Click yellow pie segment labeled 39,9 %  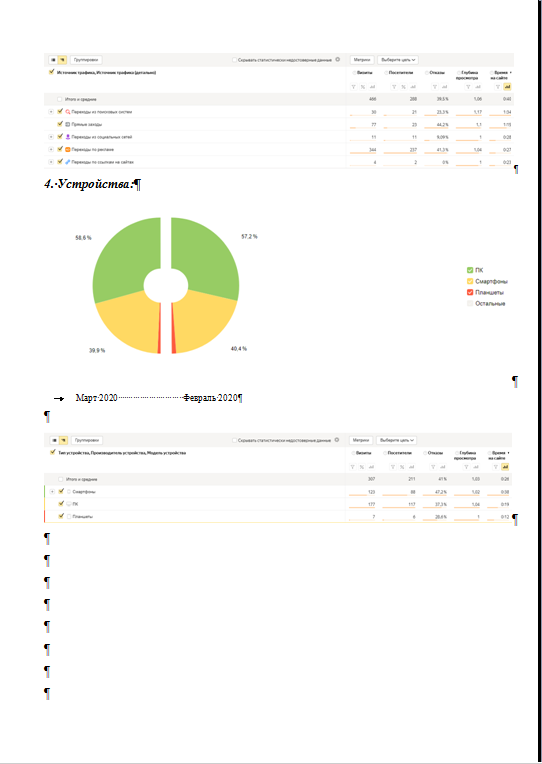pyautogui.click(x=129, y=324)
